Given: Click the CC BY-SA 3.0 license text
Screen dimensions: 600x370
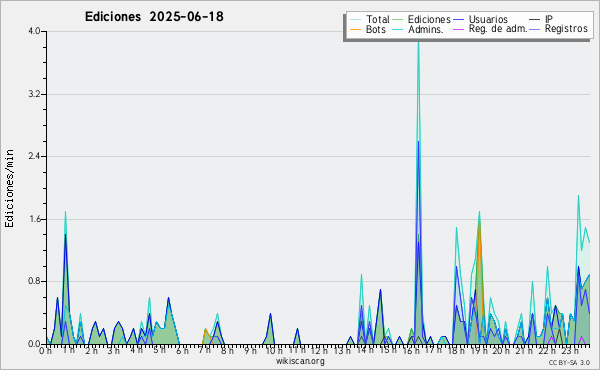Looking at the screenshot, I should [x=569, y=363].
